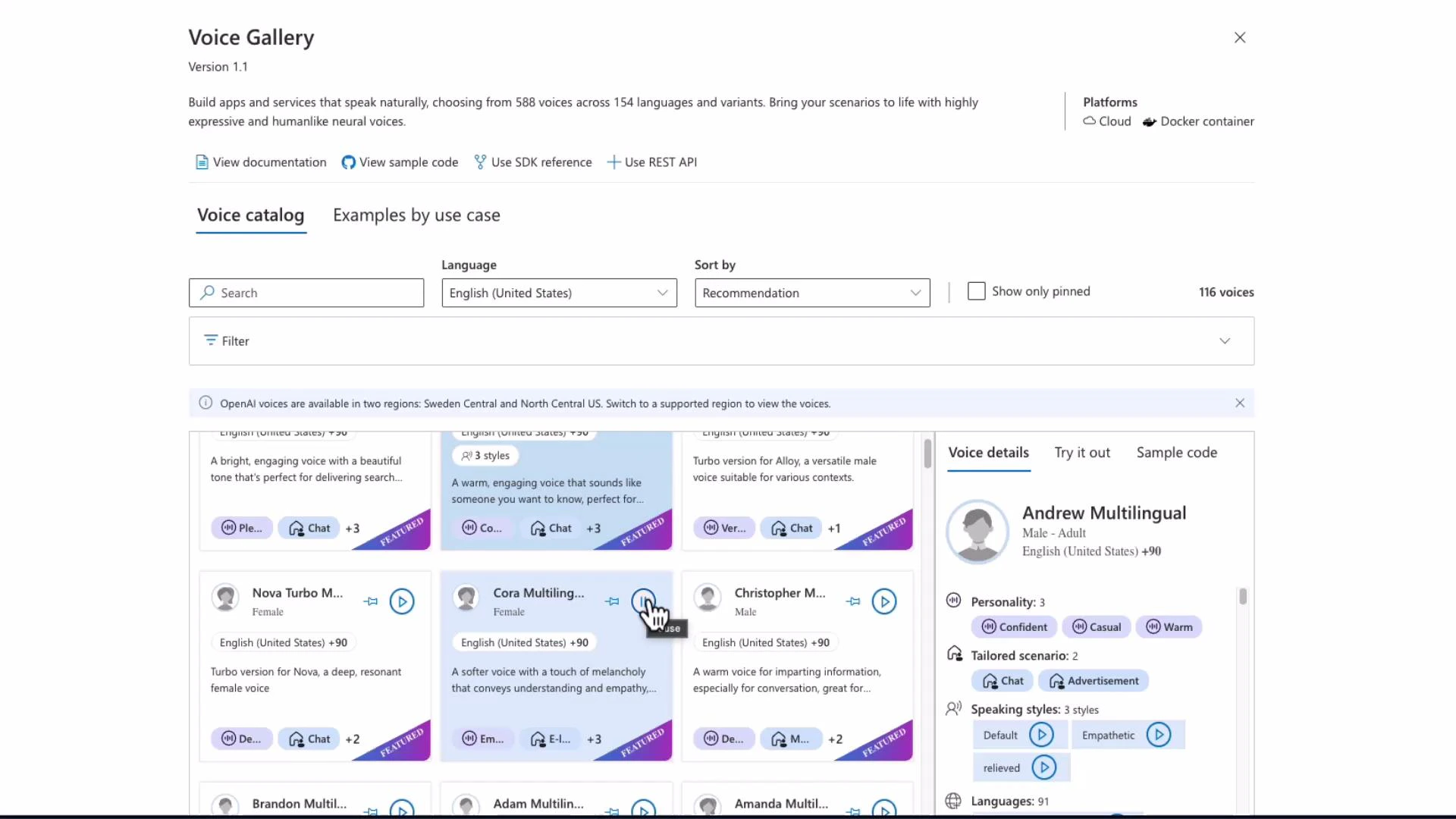Image resolution: width=1456 pixels, height=819 pixels.
Task: Play the Empathetic speaking style sample
Action: pos(1159,735)
